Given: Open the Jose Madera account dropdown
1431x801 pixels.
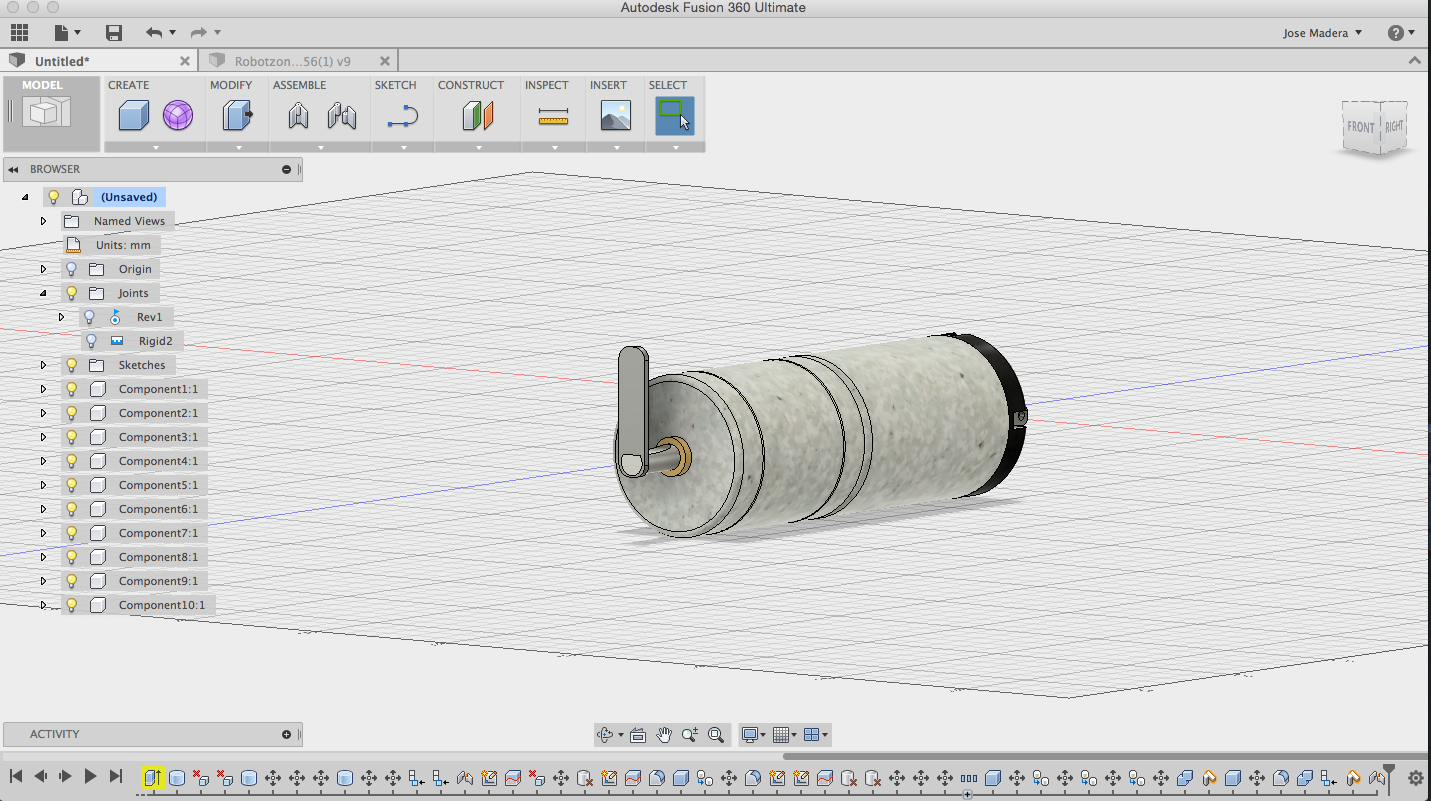Looking at the screenshot, I should click(1322, 33).
